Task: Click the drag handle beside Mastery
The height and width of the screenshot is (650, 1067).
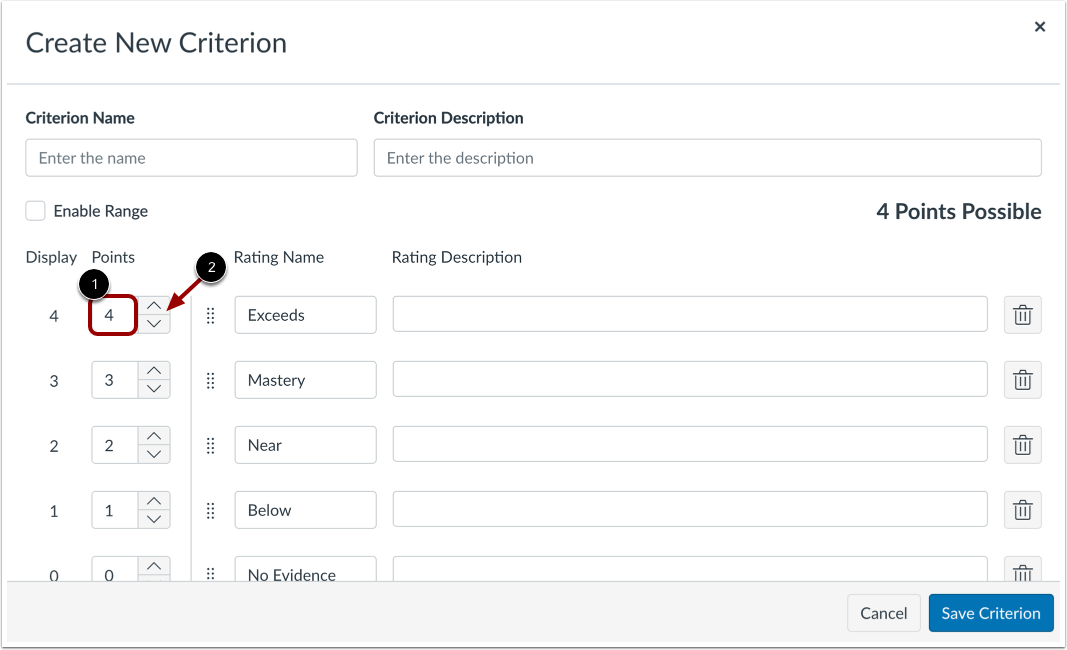Action: coord(210,380)
